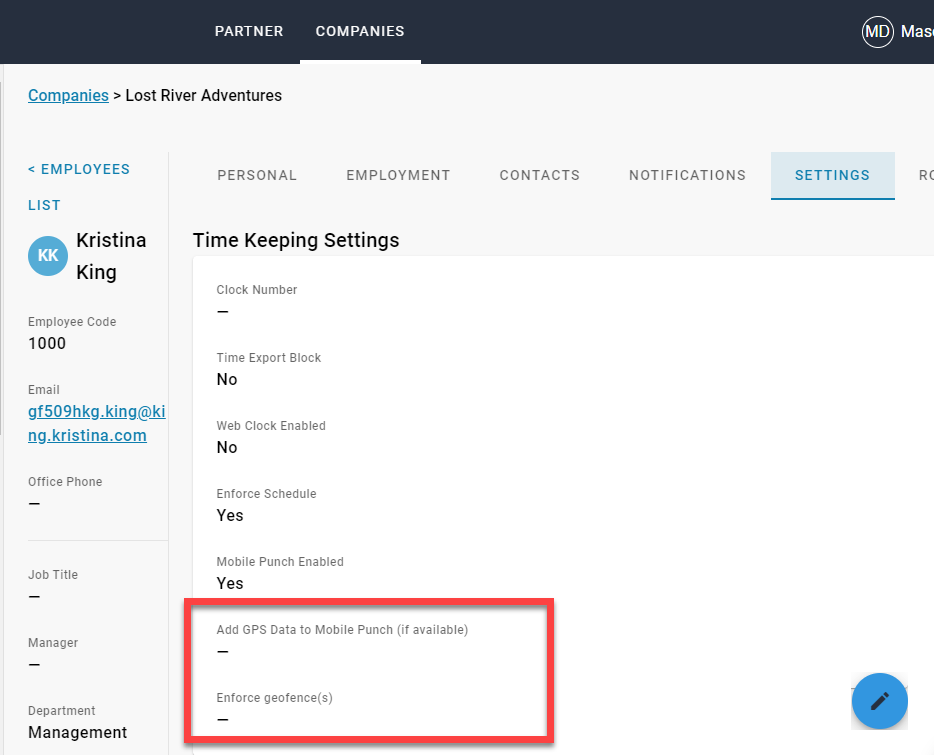The image size is (934, 755).
Task: Return to the EMPLOYEES LIST
Action: point(79,186)
